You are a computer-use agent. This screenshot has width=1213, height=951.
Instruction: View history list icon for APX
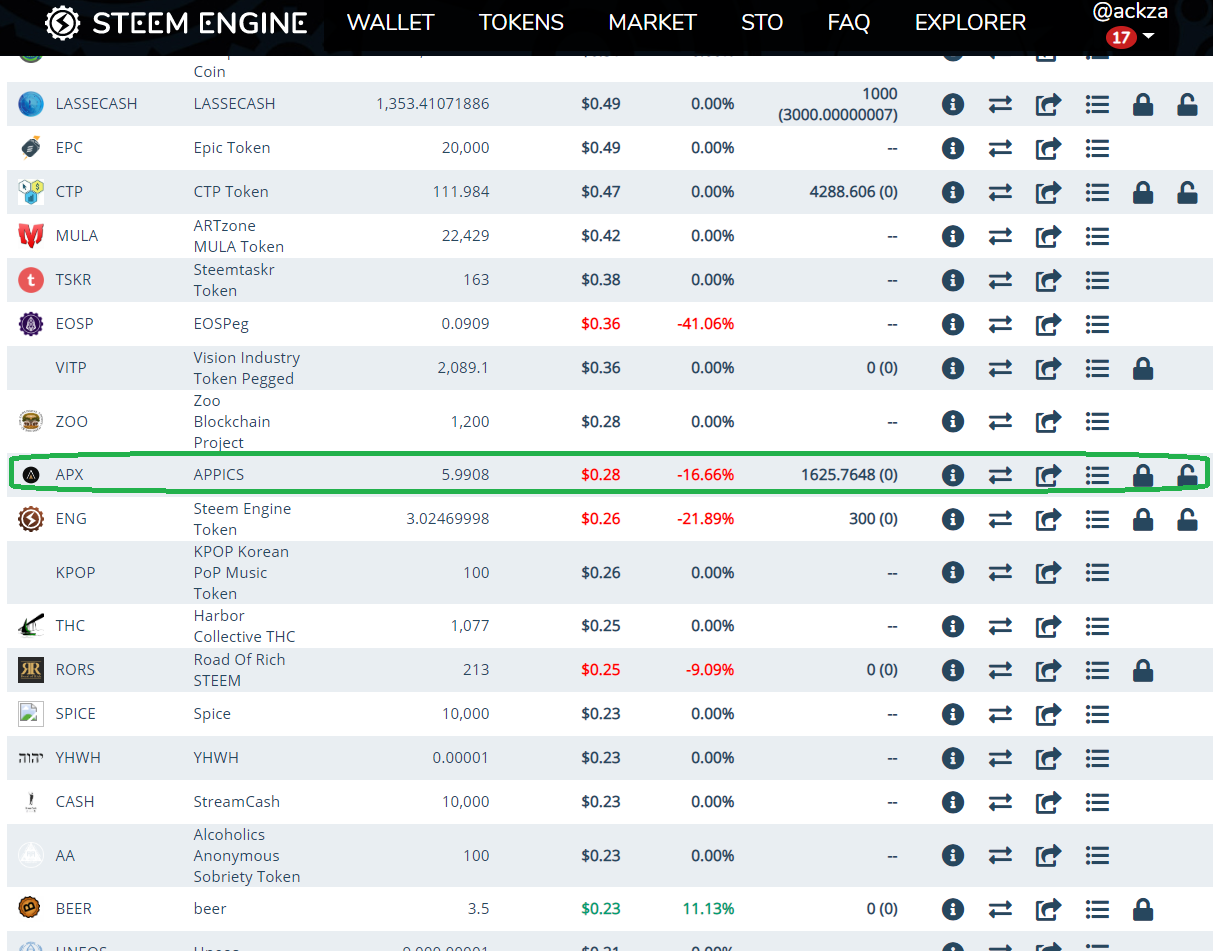pos(1097,475)
